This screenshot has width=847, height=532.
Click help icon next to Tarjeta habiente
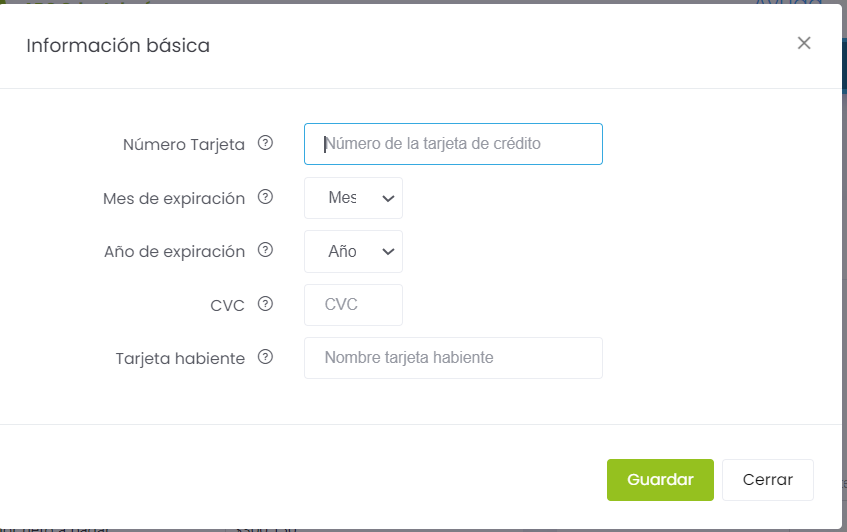point(265,357)
